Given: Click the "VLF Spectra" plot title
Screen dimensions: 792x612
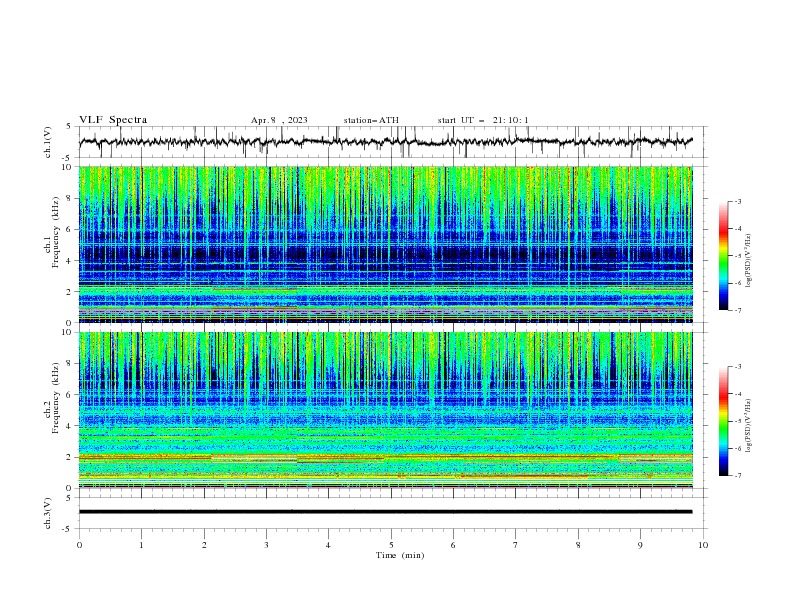Looking at the screenshot, I should click(x=113, y=120).
